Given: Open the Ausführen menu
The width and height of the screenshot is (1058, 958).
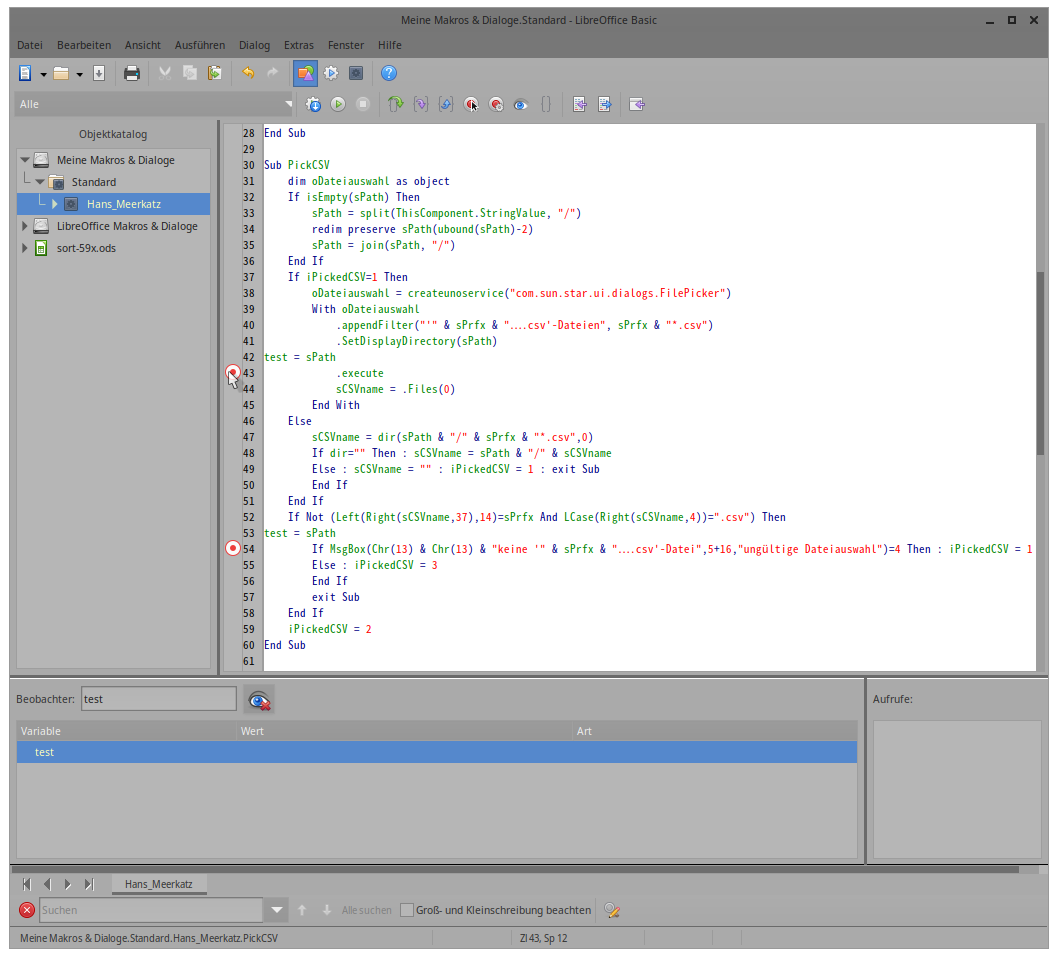Looking at the screenshot, I should pos(200,45).
